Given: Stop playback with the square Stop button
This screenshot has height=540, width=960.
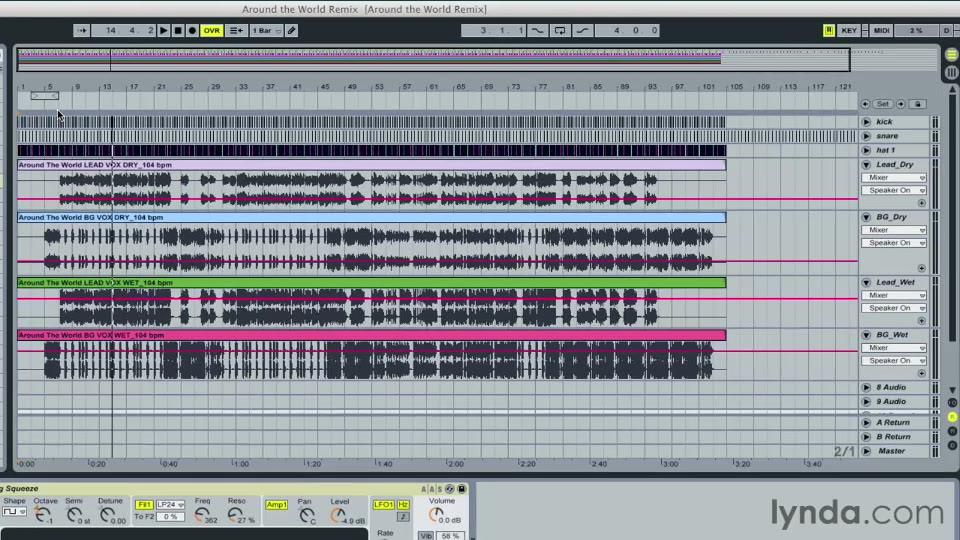Looking at the screenshot, I should [178, 30].
